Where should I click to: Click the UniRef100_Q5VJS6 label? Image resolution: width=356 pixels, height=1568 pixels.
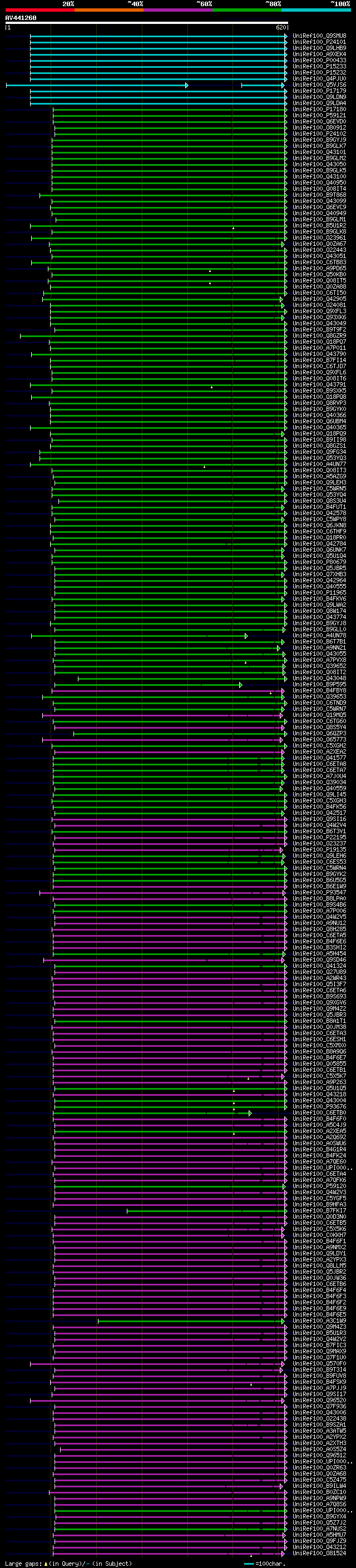click(x=319, y=85)
